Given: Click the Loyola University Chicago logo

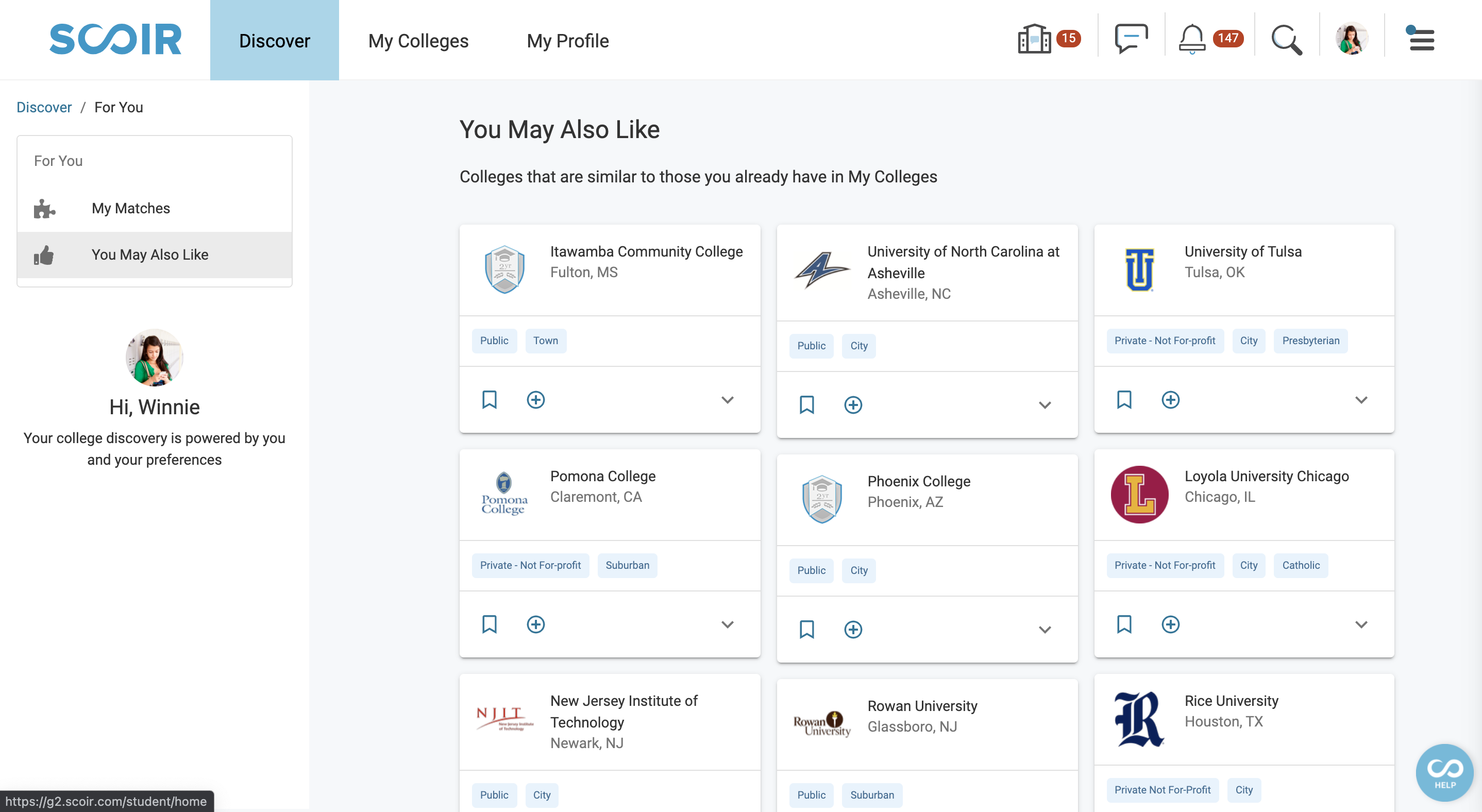Looking at the screenshot, I should coord(1139,495).
